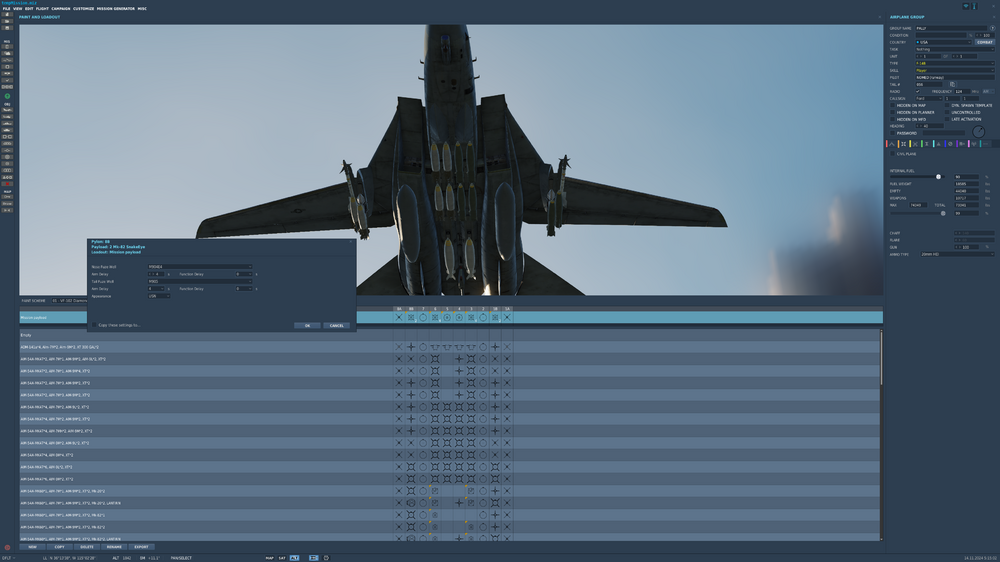Open the tab icon with yellow marker
Screen dimensions: 1000x562
915,144
